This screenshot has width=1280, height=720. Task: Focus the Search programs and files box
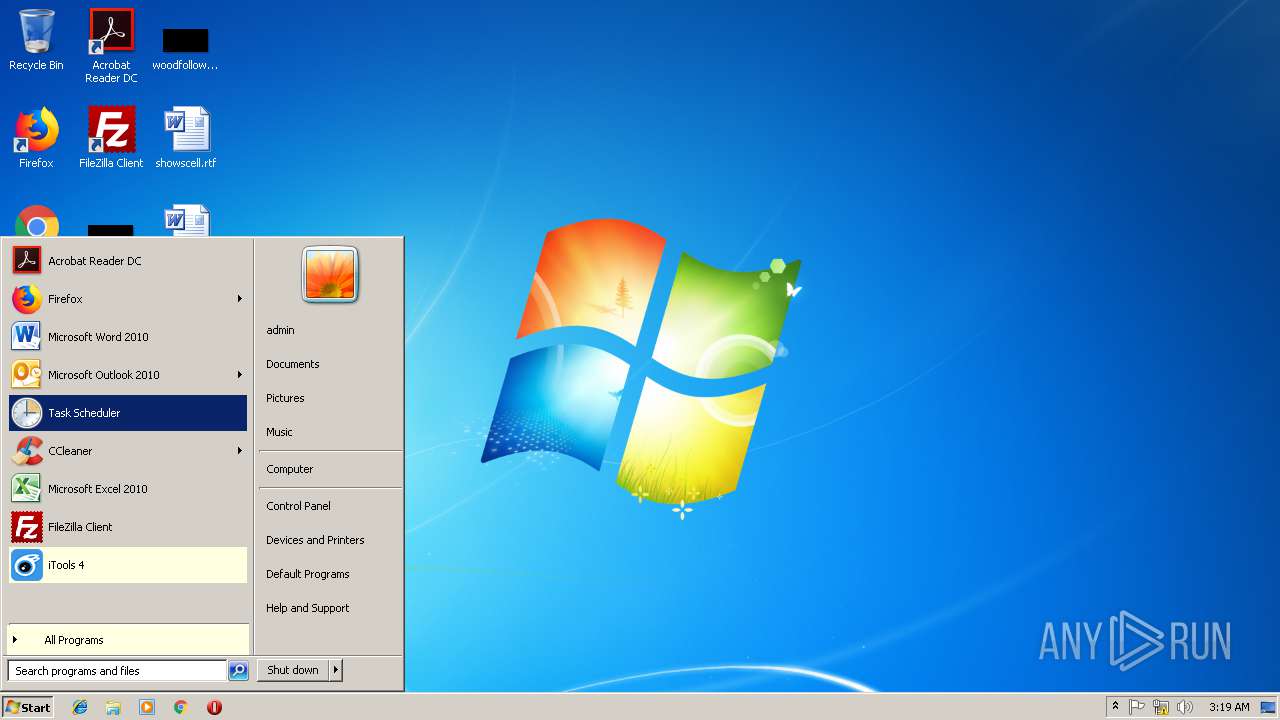(117, 671)
